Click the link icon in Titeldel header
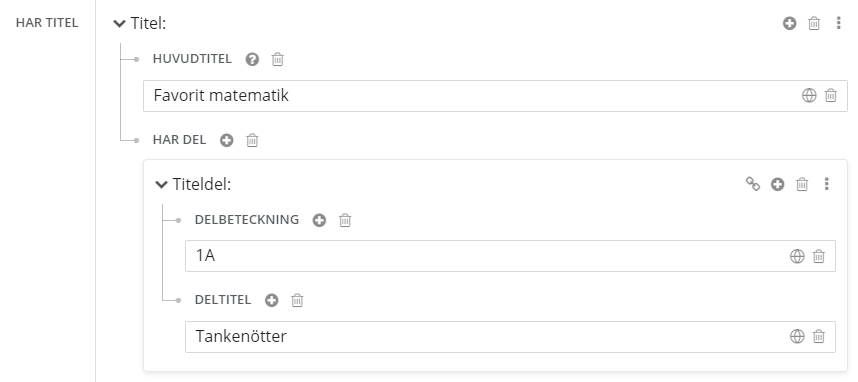The width and height of the screenshot is (858, 382). point(753,184)
